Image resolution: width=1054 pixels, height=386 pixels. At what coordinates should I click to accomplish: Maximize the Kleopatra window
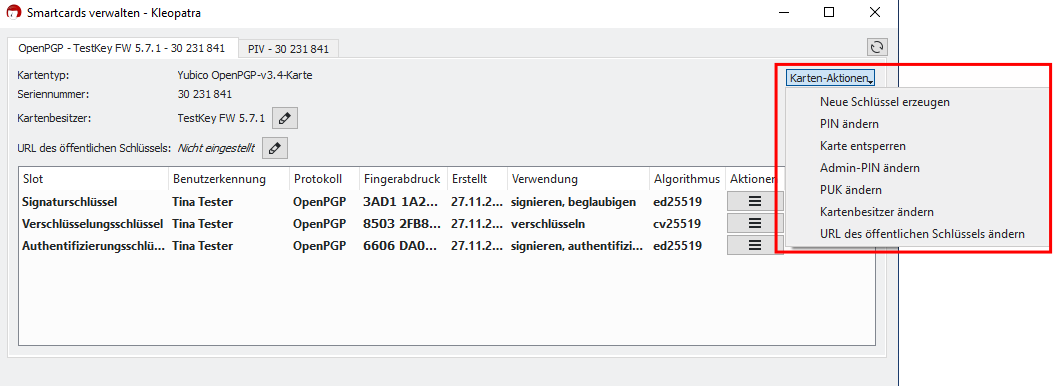pos(829,12)
